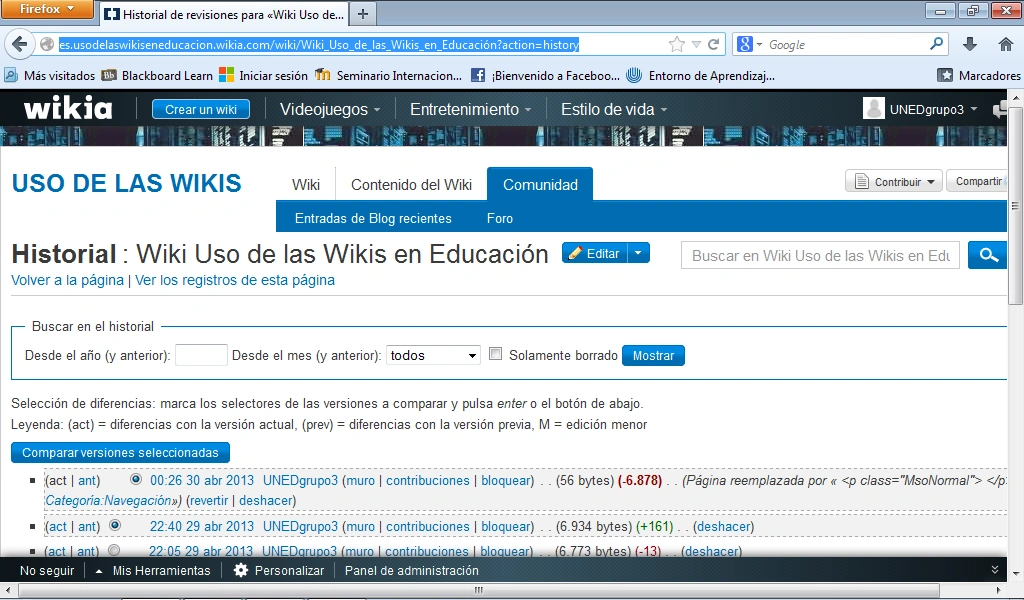1024x600 pixels.
Task: Open the Firefox menu button
Action: [x=45, y=9]
